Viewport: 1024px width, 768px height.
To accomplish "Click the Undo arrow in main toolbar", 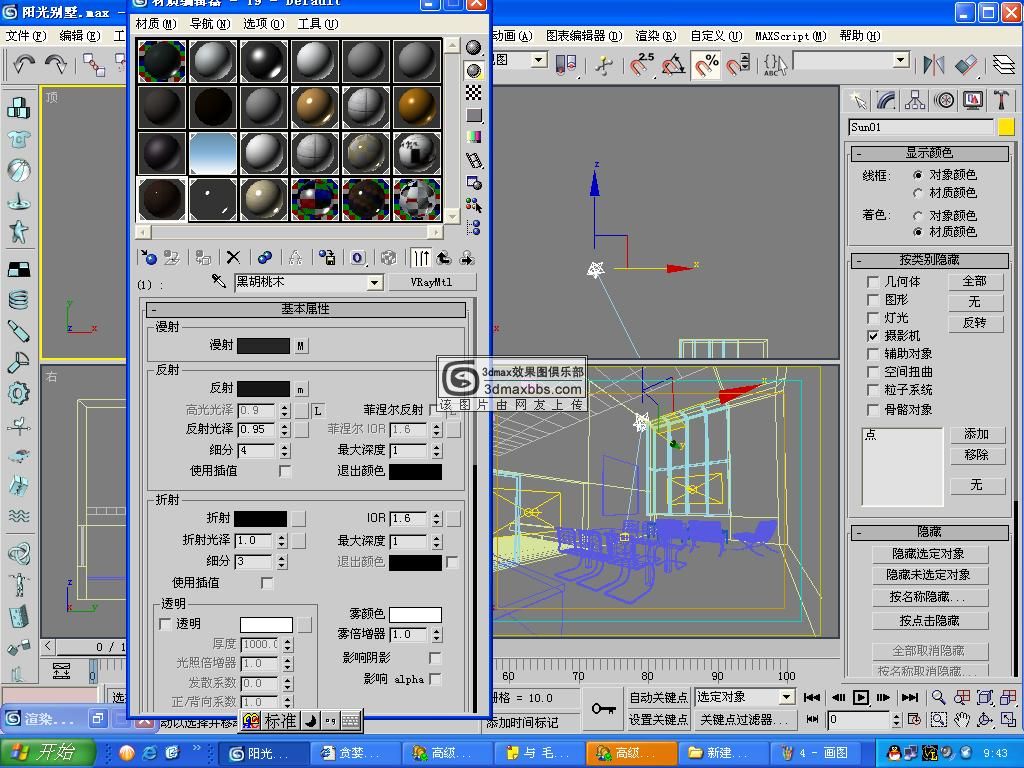I will coord(24,64).
